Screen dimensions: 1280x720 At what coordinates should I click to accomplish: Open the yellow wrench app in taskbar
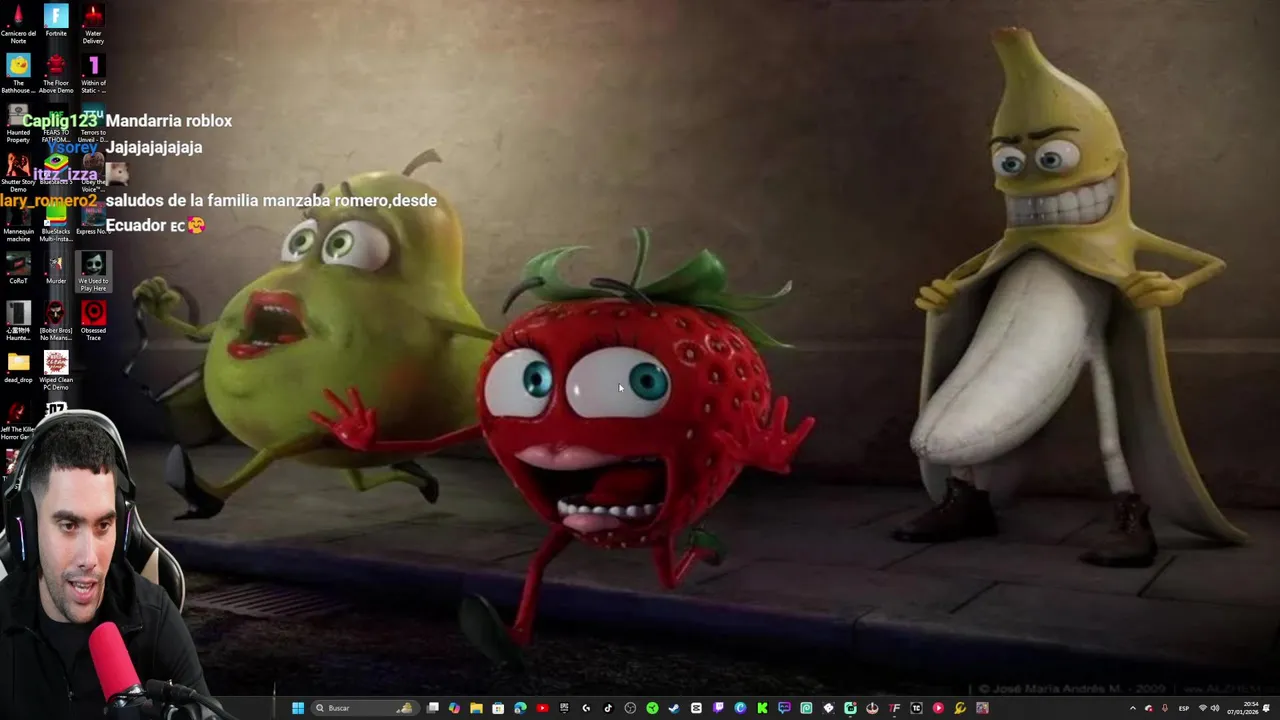960,708
